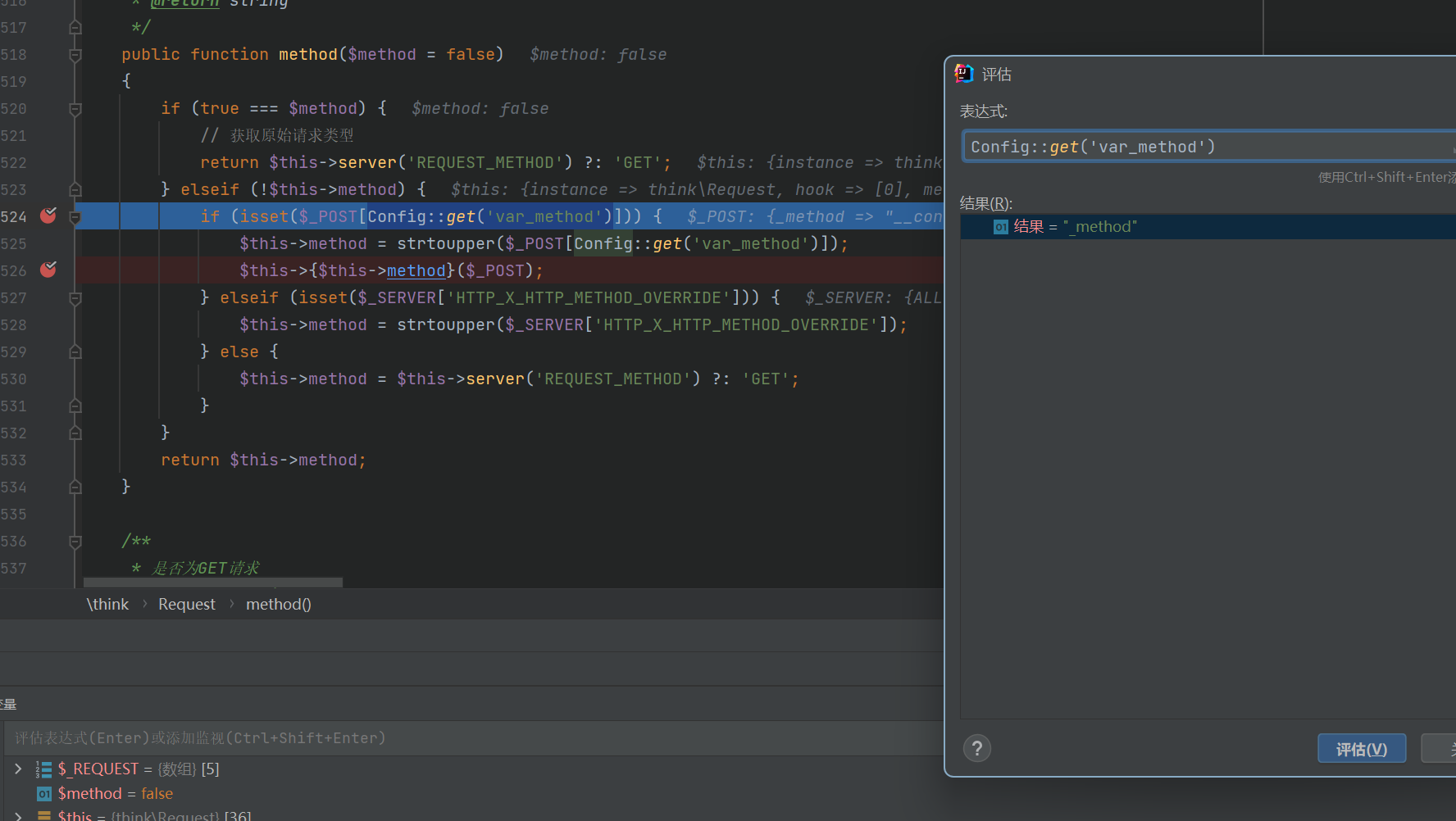Click 'public function method' declaration text
The image size is (1456, 821).
point(230,55)
